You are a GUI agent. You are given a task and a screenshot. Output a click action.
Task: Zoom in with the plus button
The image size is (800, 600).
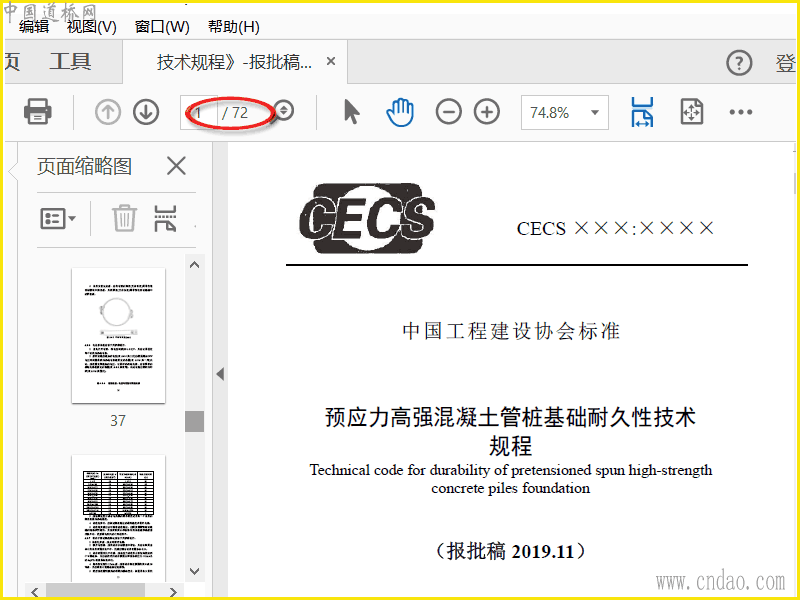tap(487, 112)
